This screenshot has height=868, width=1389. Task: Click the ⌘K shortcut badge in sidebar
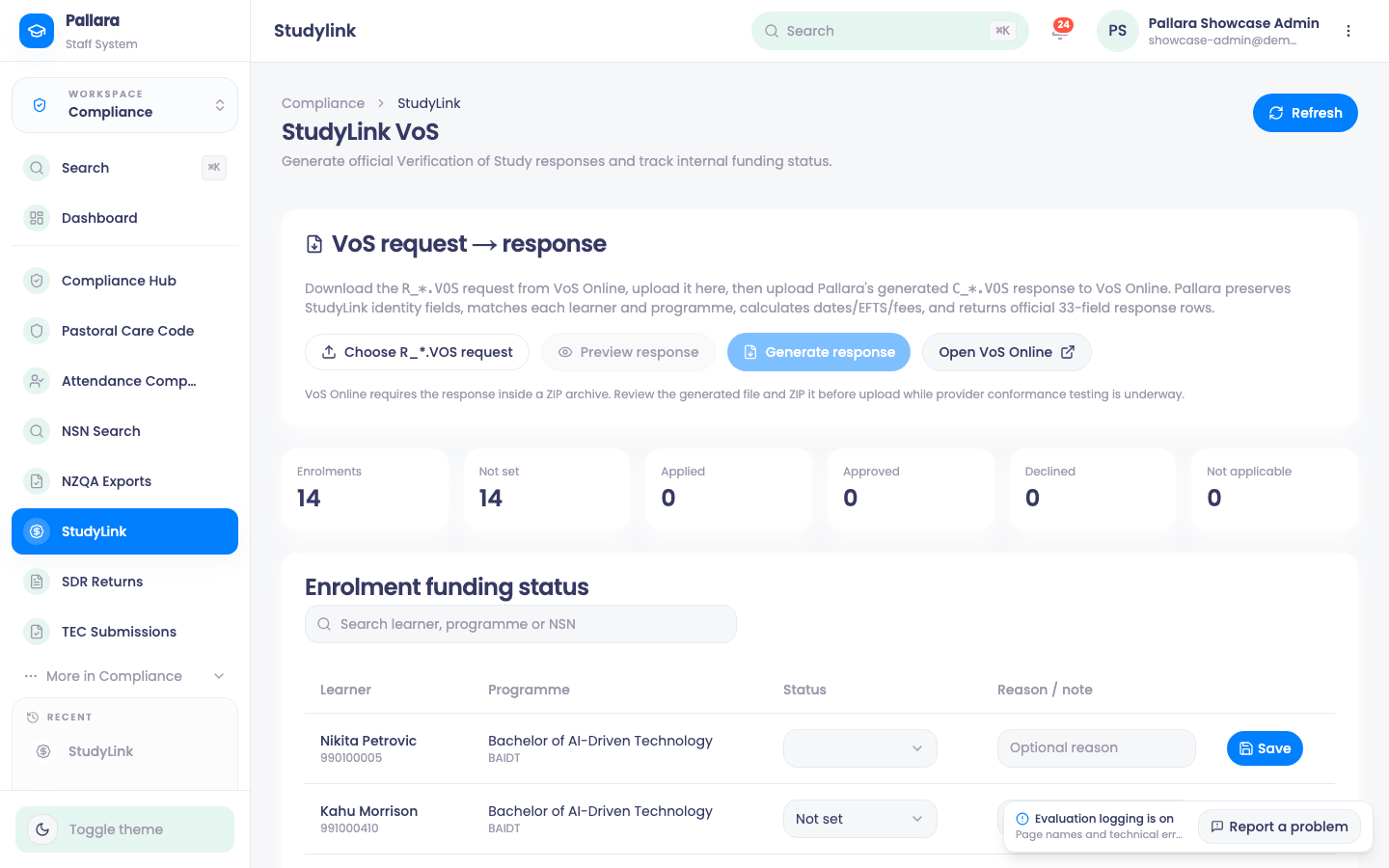[x=214, y=168]
